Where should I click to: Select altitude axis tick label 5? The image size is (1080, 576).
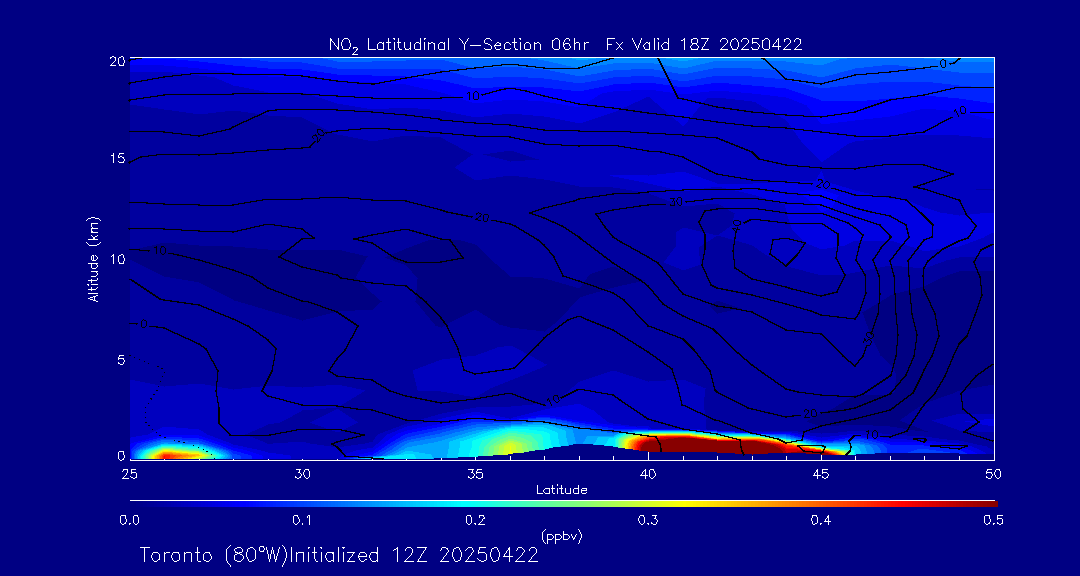[x=121, y=360]
